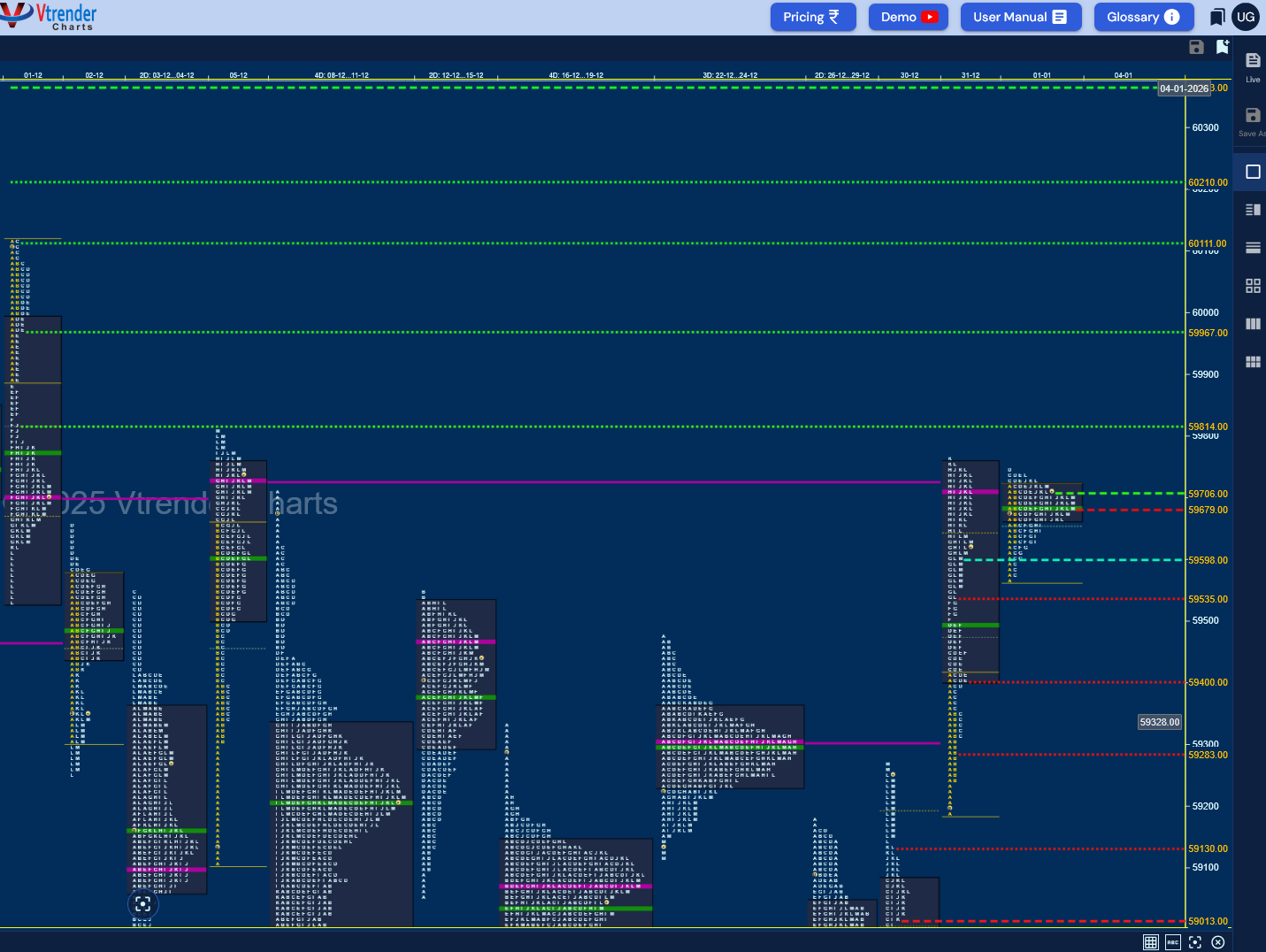Image resolution: width=1266 pixels, height=952 pixels.
Task: Select the four-grid layout icon
Action: tap(1253, 286)
